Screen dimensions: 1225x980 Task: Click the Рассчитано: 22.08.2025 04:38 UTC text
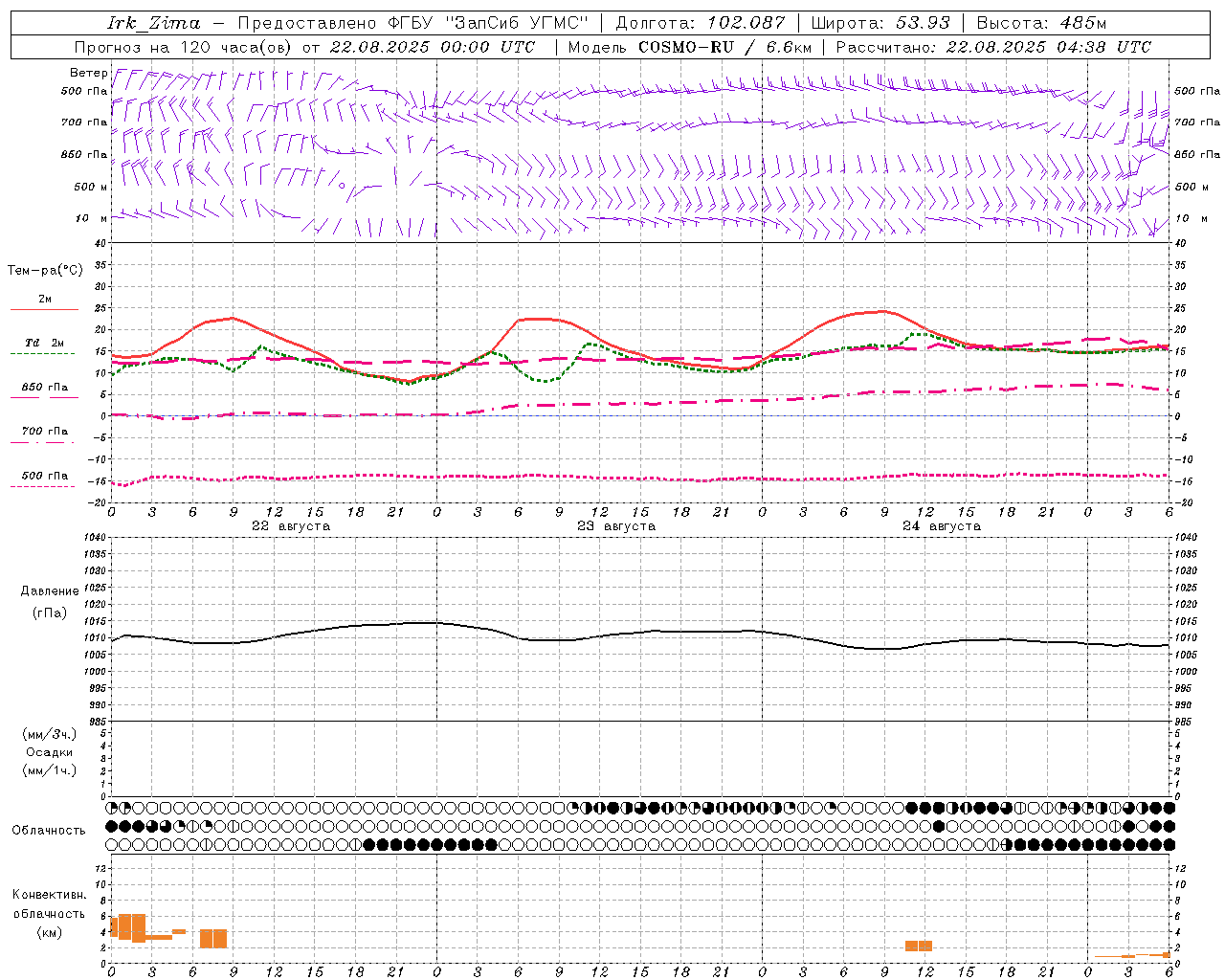(993, 47)
